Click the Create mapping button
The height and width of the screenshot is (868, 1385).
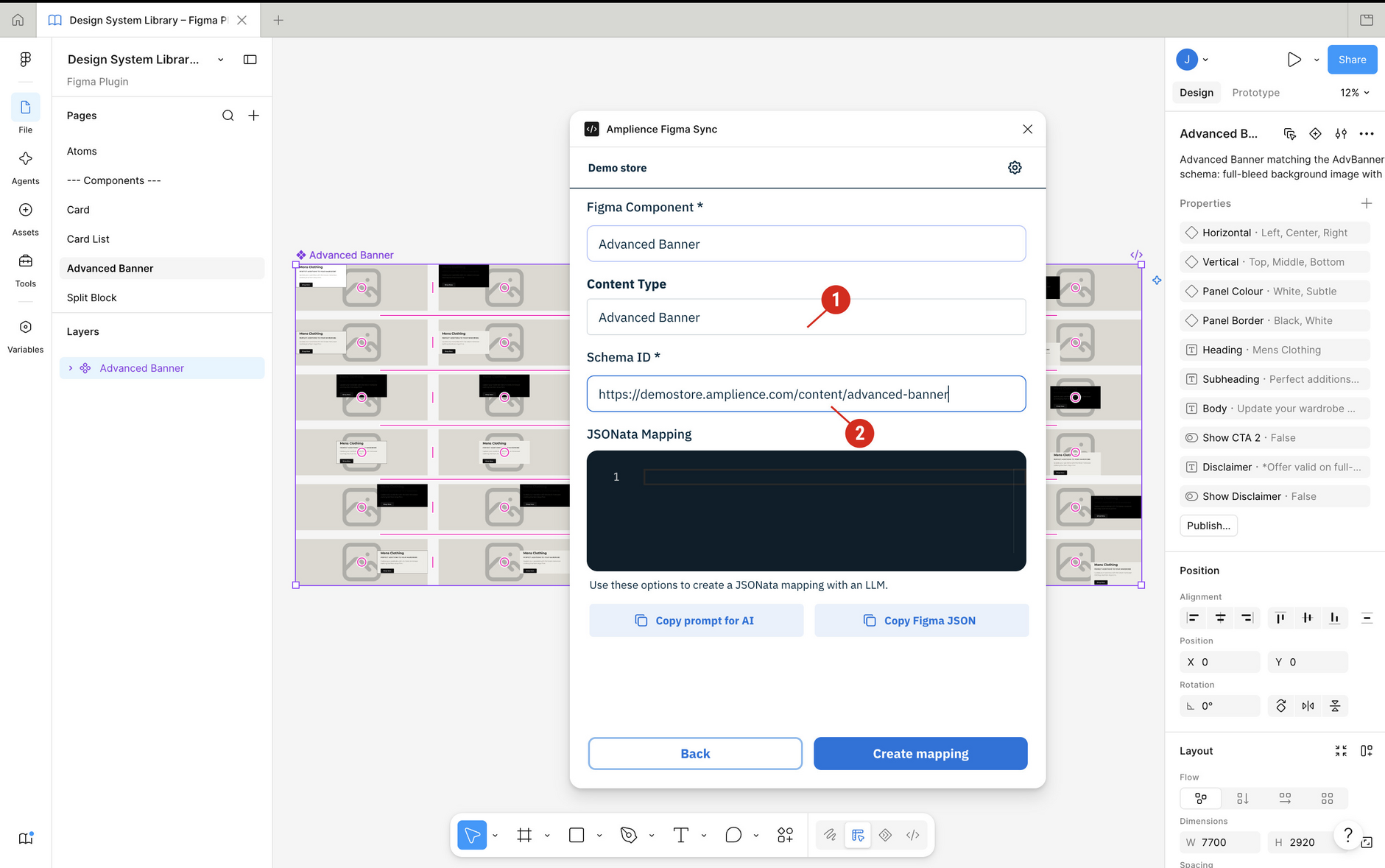point(920,754)
